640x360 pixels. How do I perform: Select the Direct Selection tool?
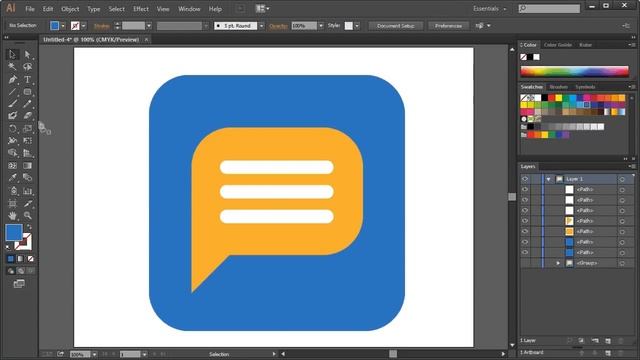tap(27, 54)
